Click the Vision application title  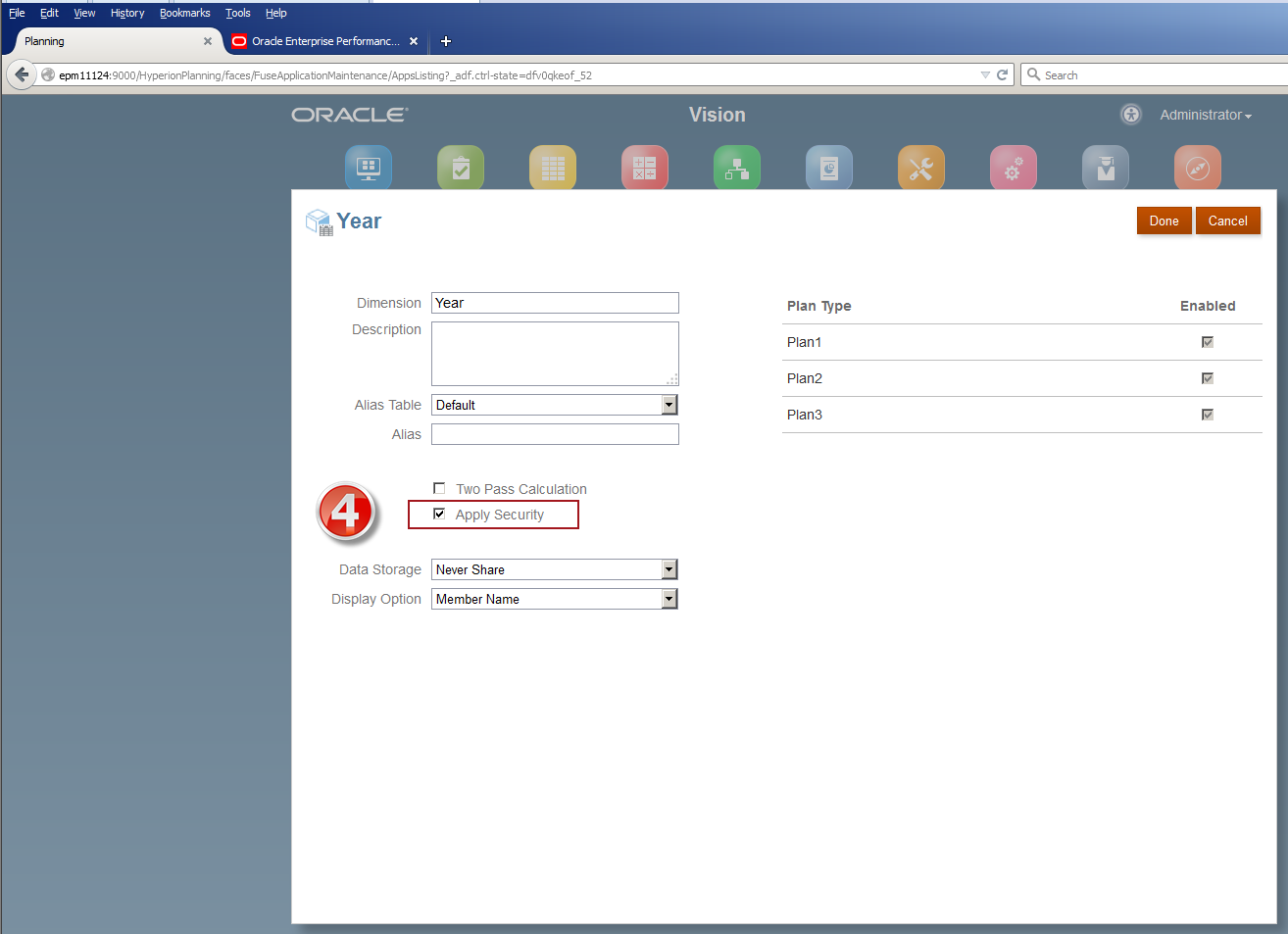[718, 115]
